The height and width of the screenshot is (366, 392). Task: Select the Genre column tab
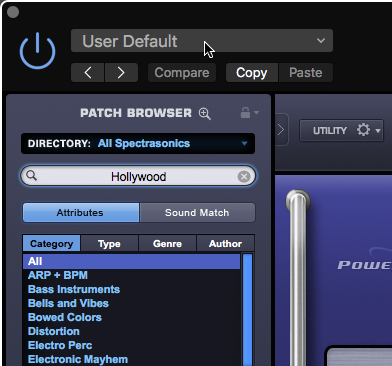click(167, 244)
